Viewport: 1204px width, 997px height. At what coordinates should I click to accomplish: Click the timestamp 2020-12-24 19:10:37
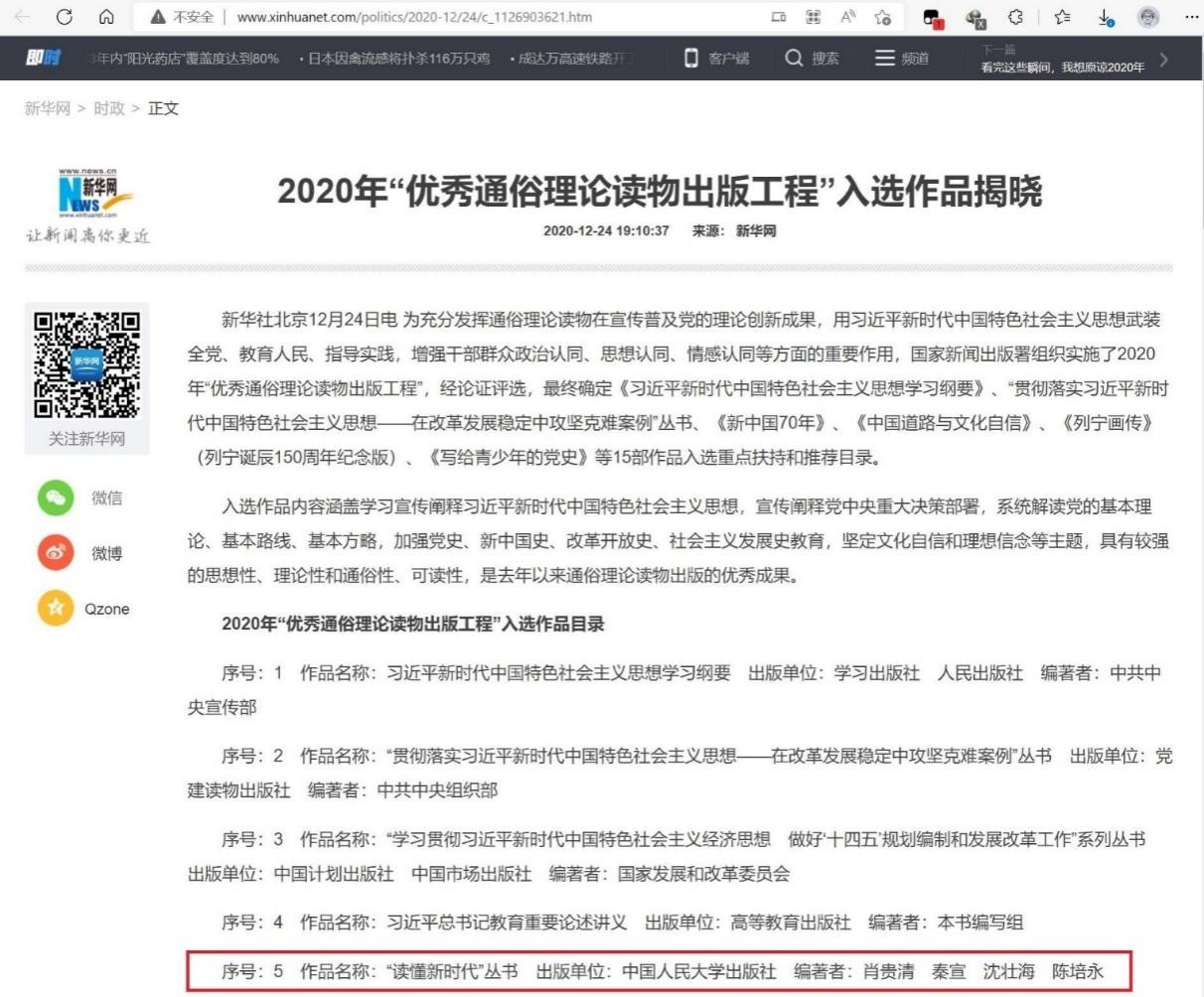(x=606, y=230)
